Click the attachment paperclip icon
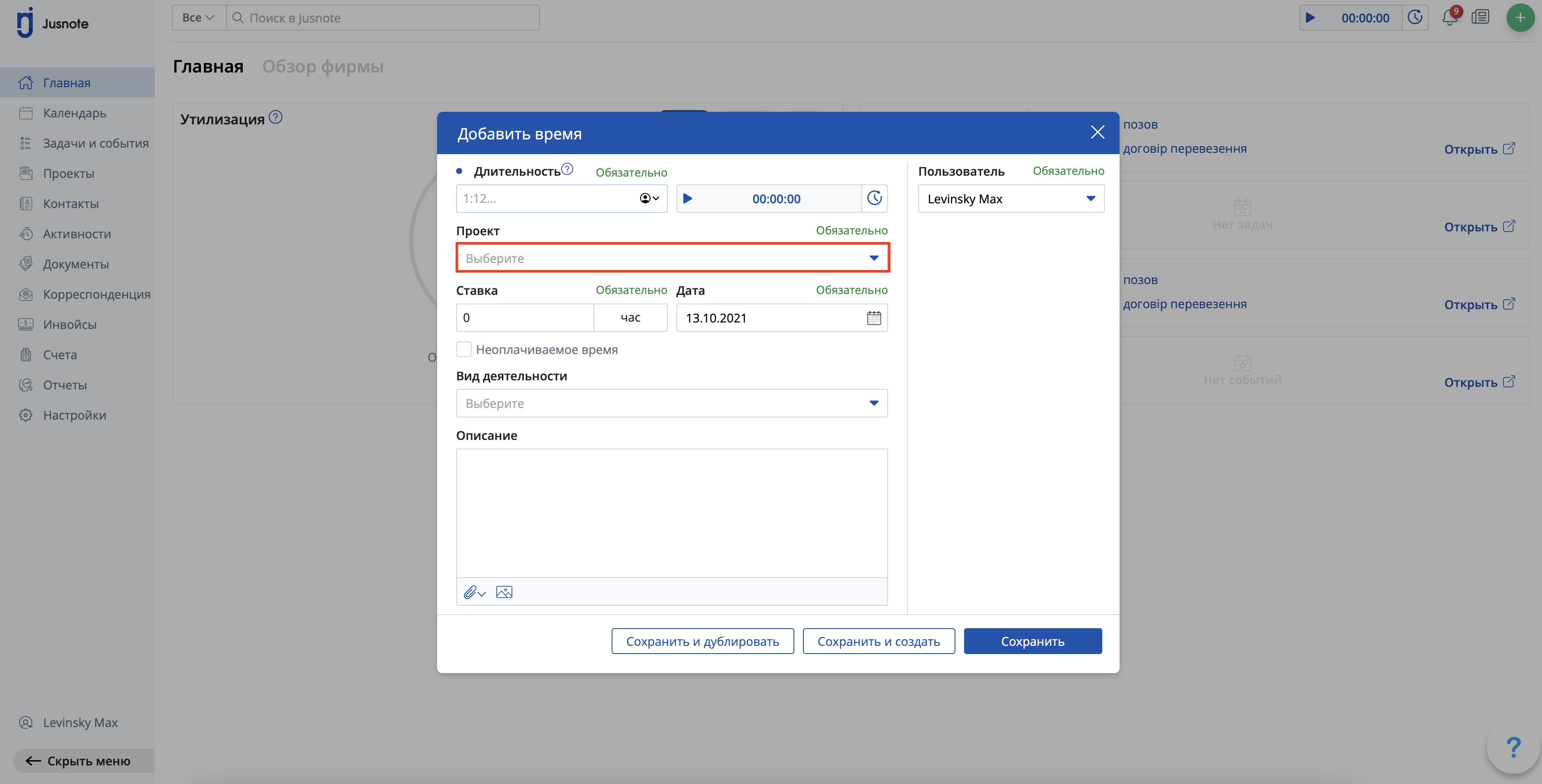Image resolution: width=1542 pixels, height=784 pixels. click(474, 592)
